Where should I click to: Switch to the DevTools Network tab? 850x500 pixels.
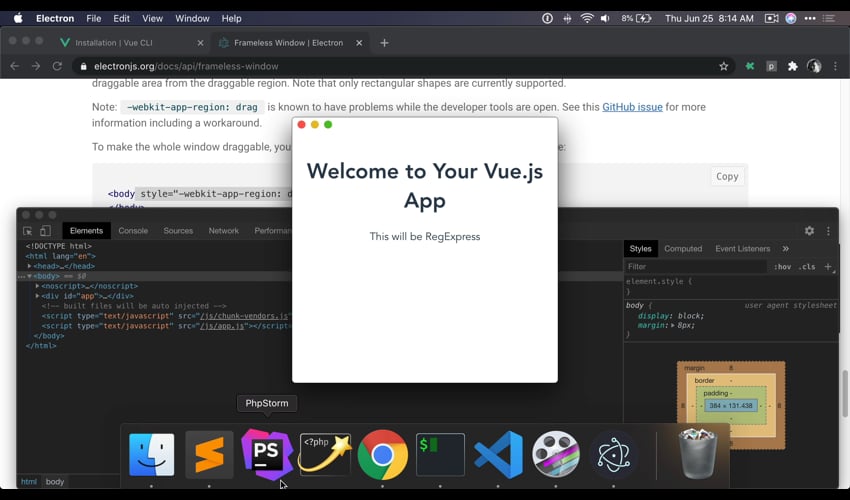pyautogui.click(x=223, y=230)
